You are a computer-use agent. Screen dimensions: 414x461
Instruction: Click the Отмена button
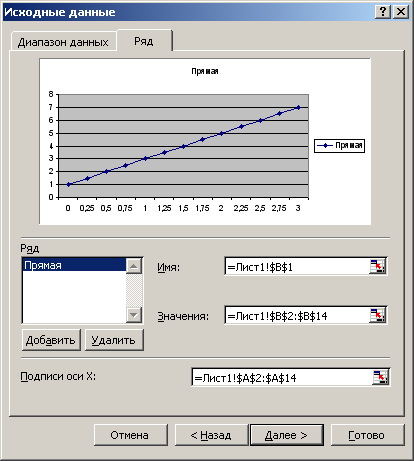tap(130, 435)
